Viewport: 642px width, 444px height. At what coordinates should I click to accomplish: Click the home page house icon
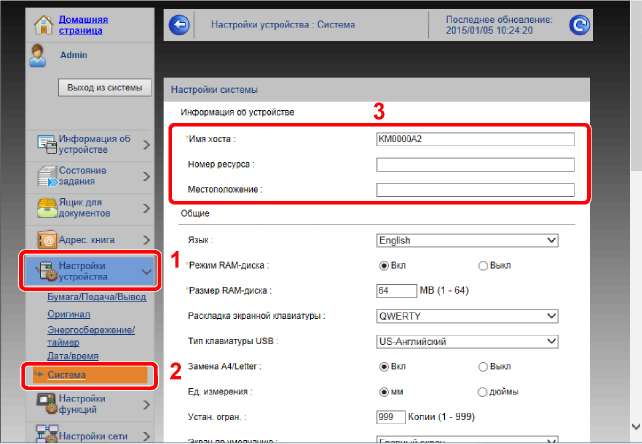click(38, 23)
